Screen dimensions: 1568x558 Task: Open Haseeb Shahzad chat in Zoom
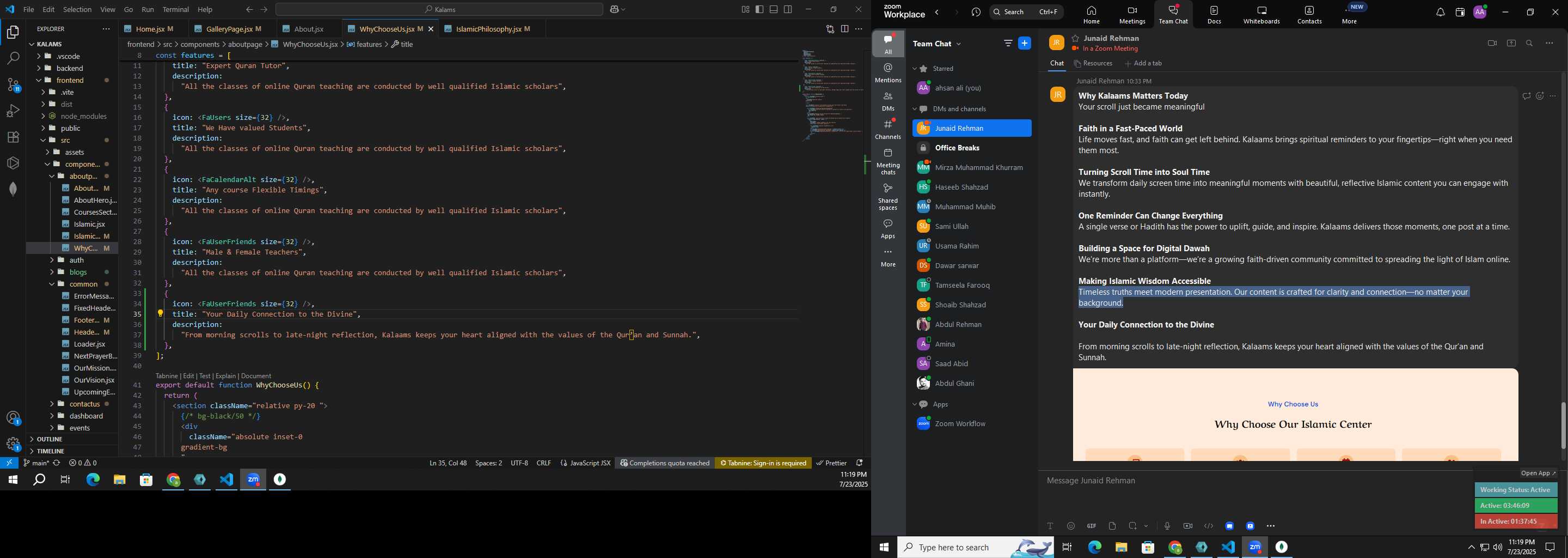[970, 187]
